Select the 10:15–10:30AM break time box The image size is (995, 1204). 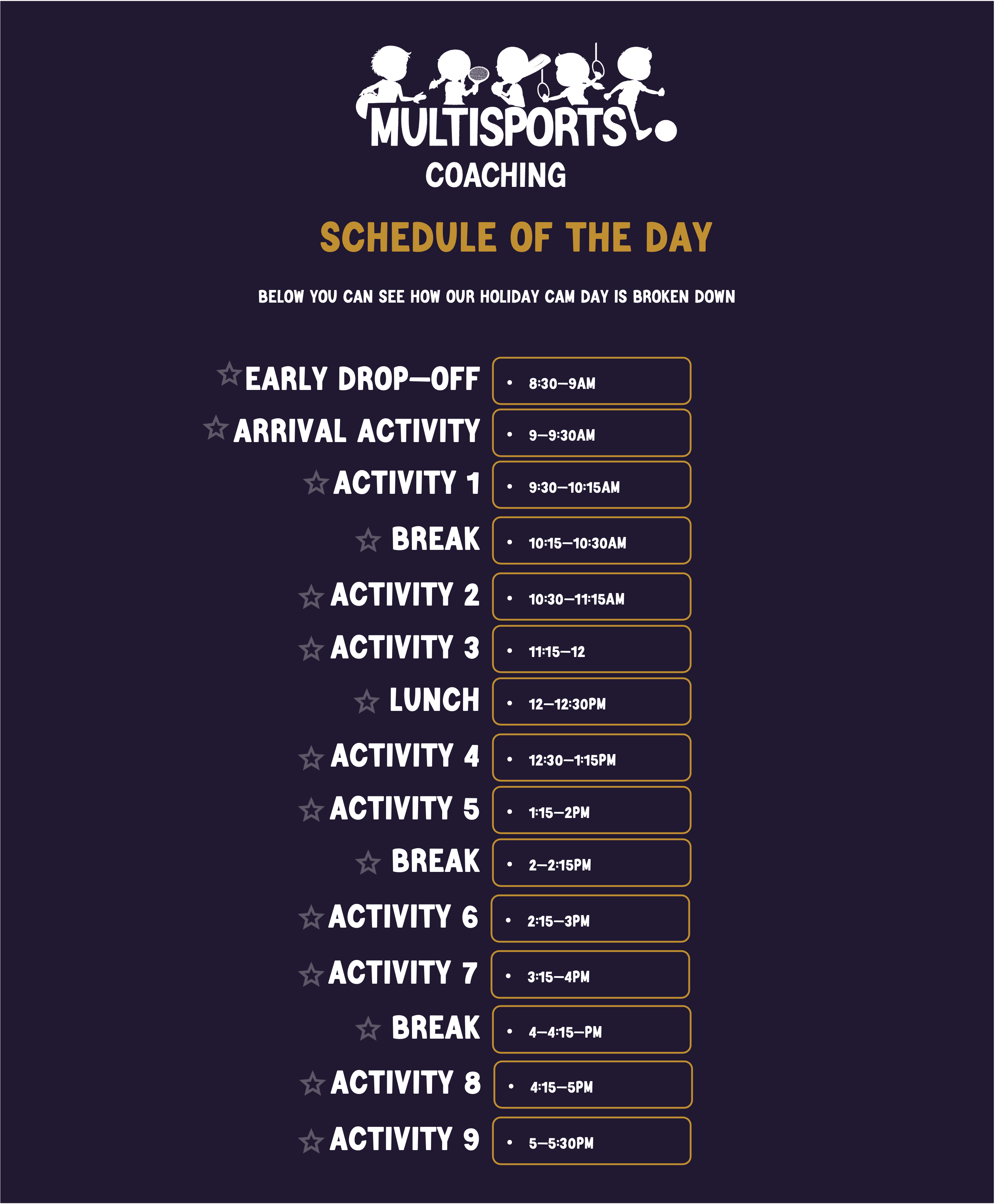point(591,541)
